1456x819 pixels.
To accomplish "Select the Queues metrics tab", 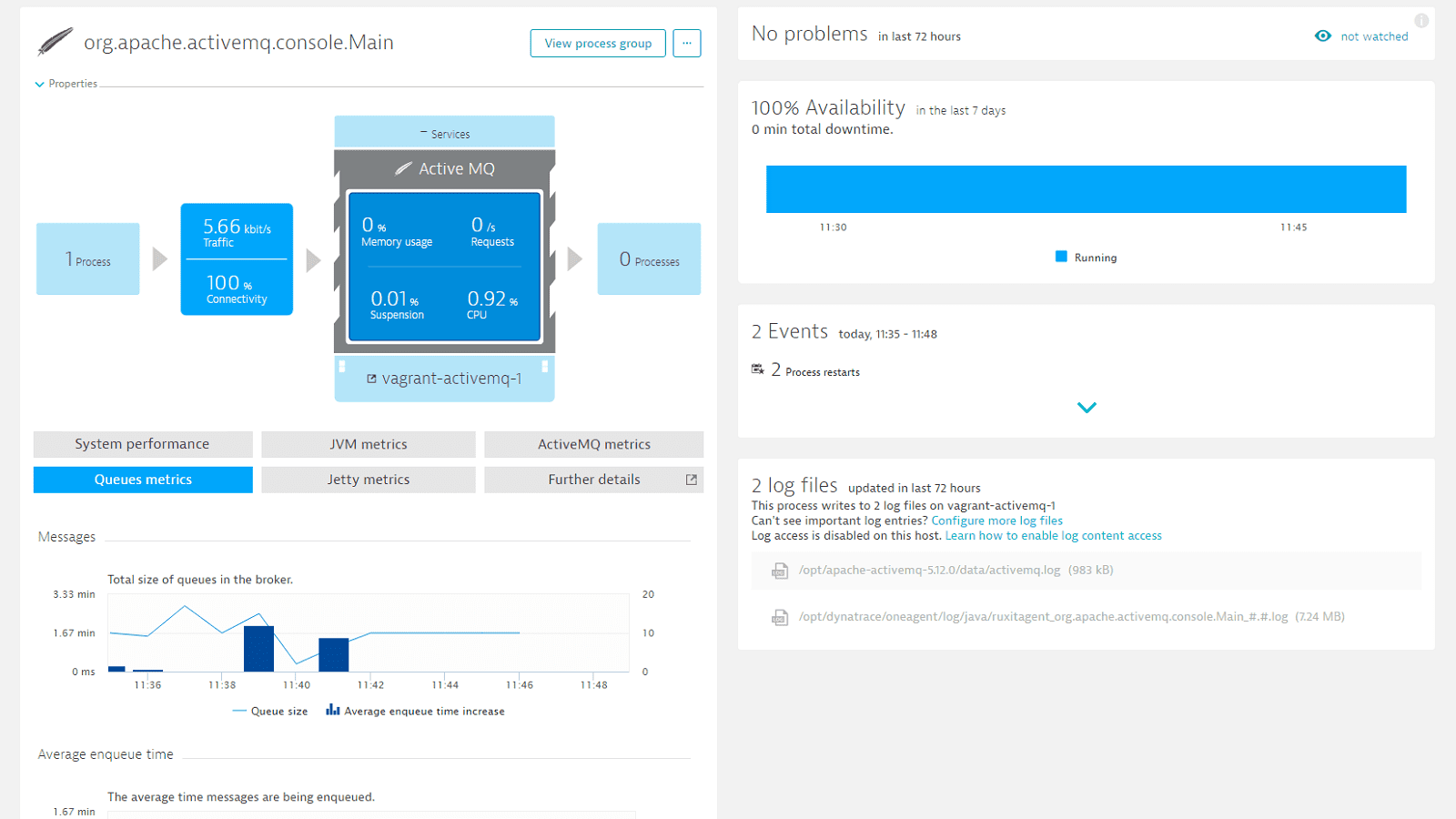I will click(143, 480).
